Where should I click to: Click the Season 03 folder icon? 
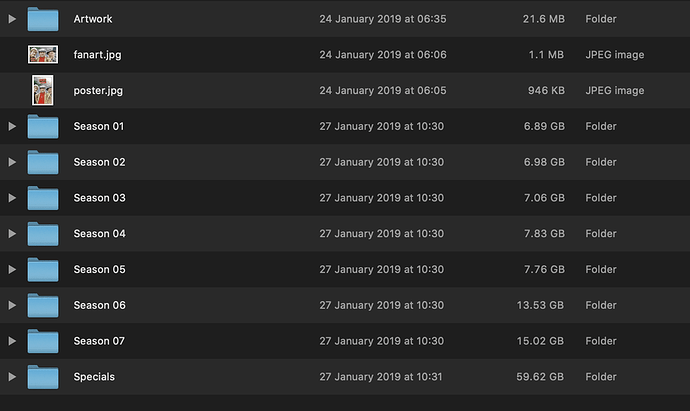coord(42,198)
